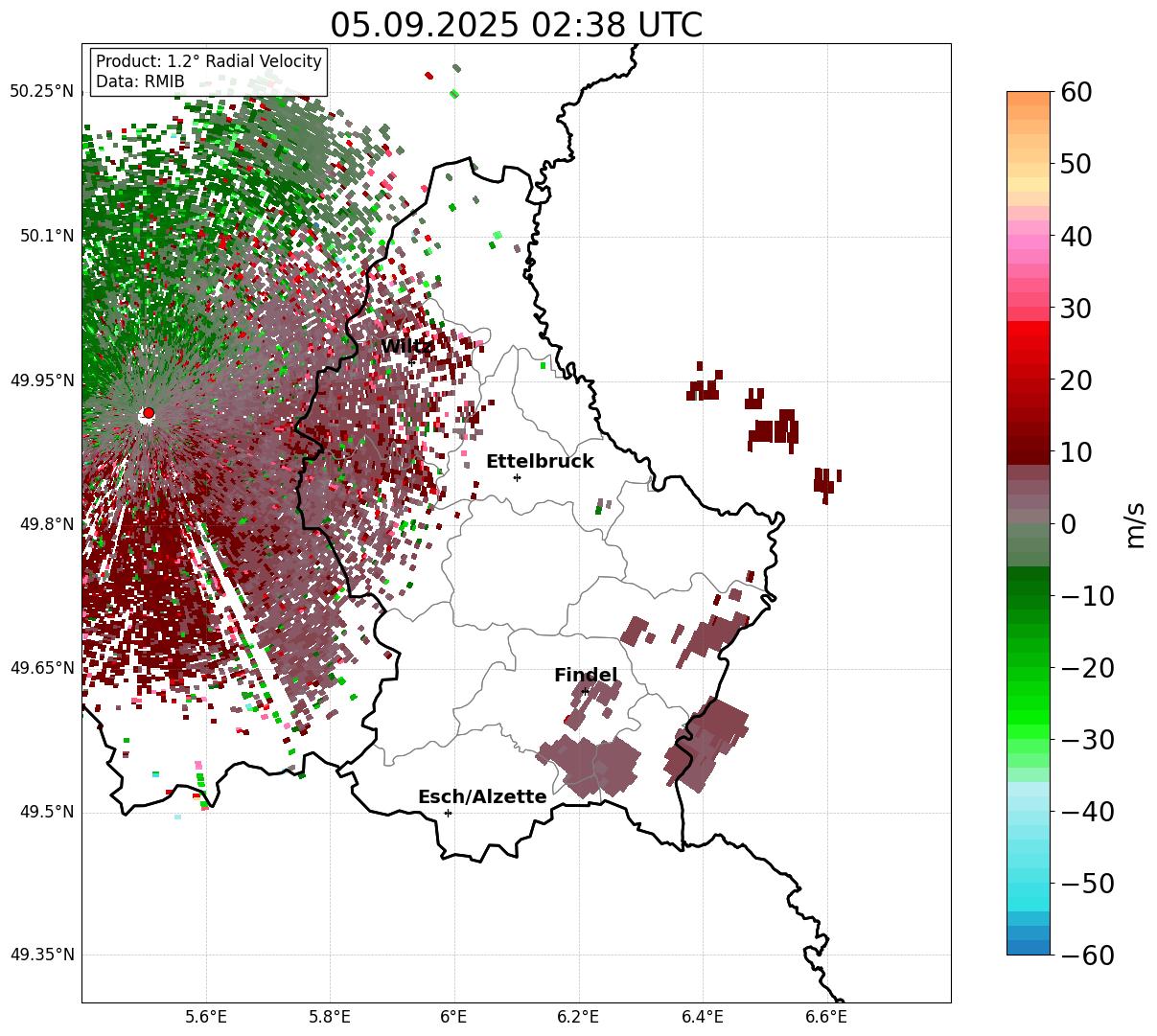The image size is (1157, 1036).
Task: Click the colorbar label 50
Action: (1076, 164)
